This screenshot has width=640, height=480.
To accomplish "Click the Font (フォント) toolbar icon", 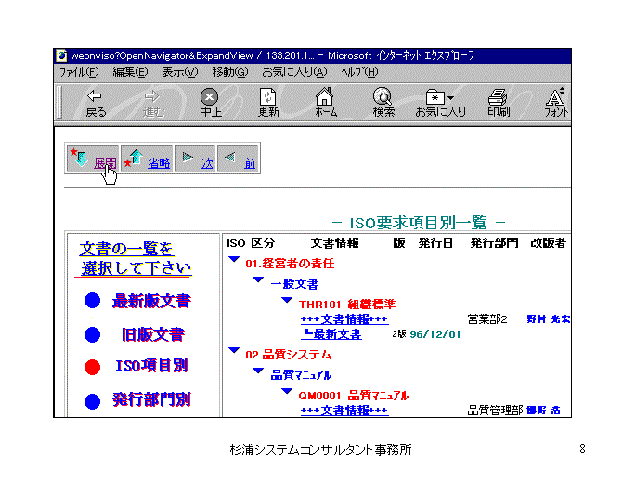I will pyautogui.click(x=555, y=98).
